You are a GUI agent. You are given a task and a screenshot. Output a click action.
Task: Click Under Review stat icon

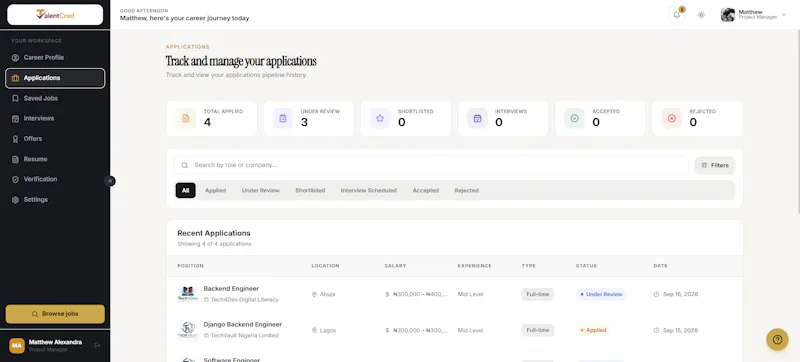pyautogui.click(x=283, y=118)
